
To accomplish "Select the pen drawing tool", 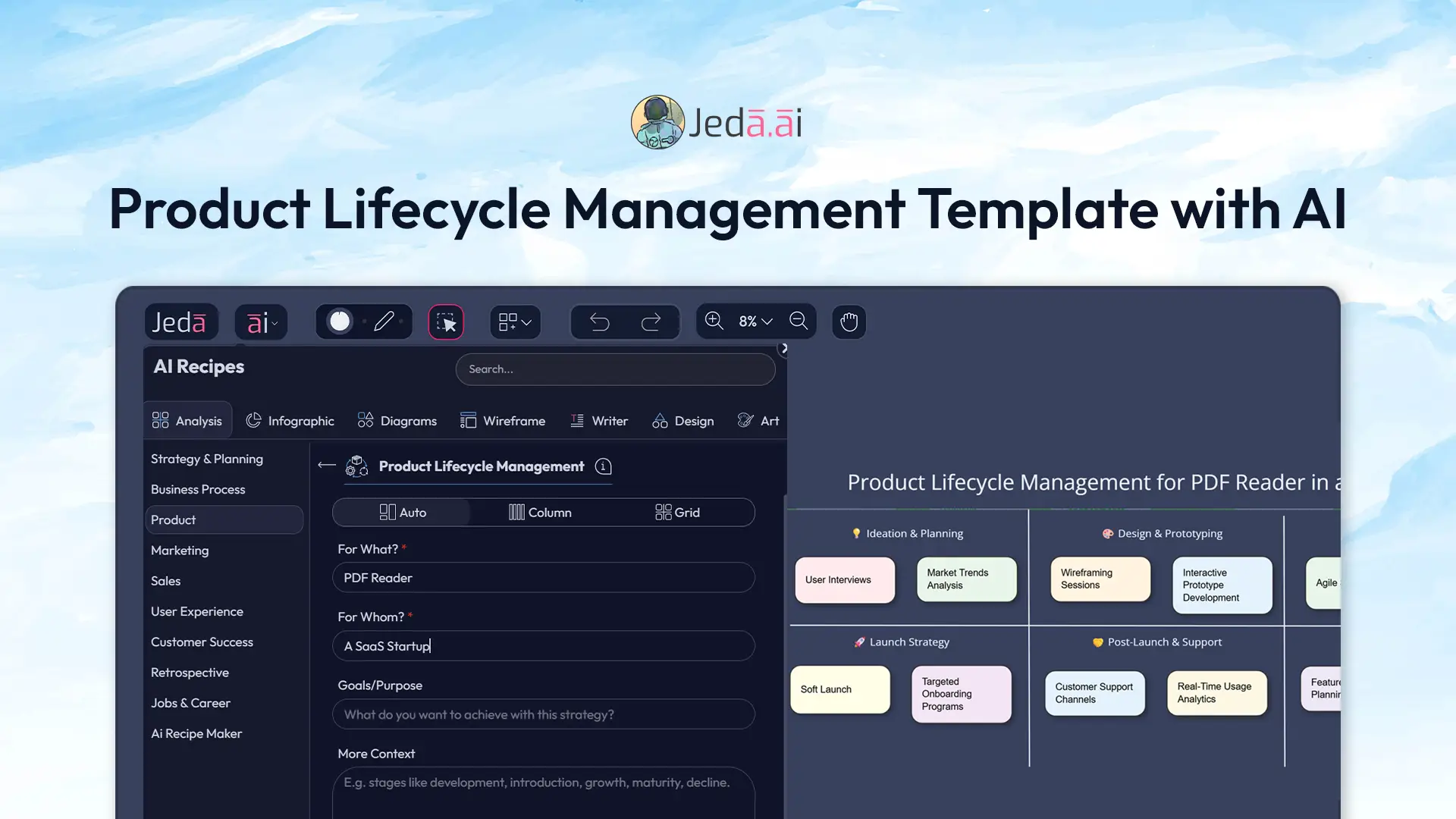I will tap(385, 321).
